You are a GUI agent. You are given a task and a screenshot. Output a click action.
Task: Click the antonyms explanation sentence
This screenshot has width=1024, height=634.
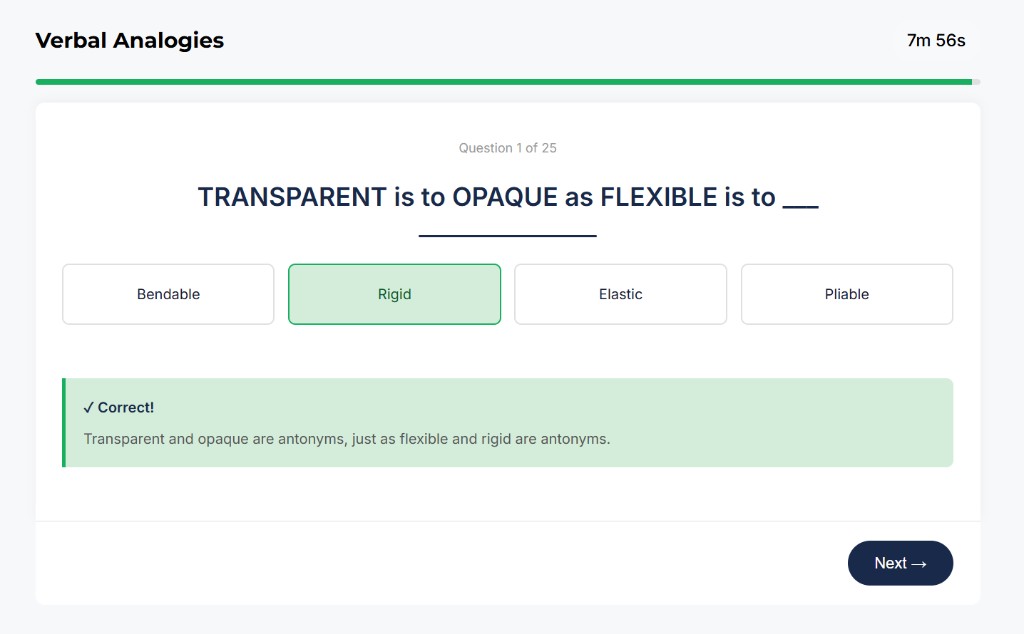coord(346,439)
